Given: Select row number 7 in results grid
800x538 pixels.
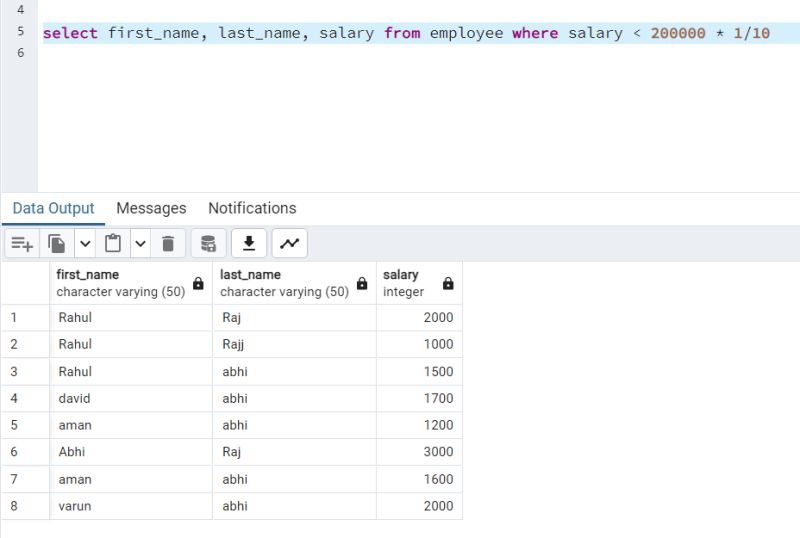Looking at the screenshot, I should tap(25, 479).
